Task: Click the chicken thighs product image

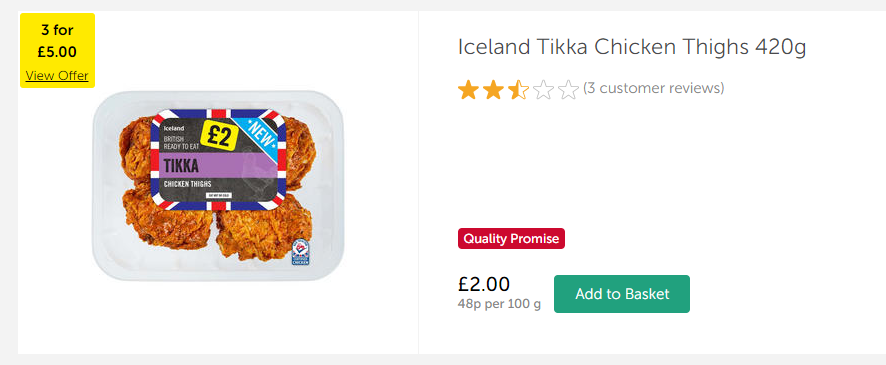Action: (x=218, y=185)
